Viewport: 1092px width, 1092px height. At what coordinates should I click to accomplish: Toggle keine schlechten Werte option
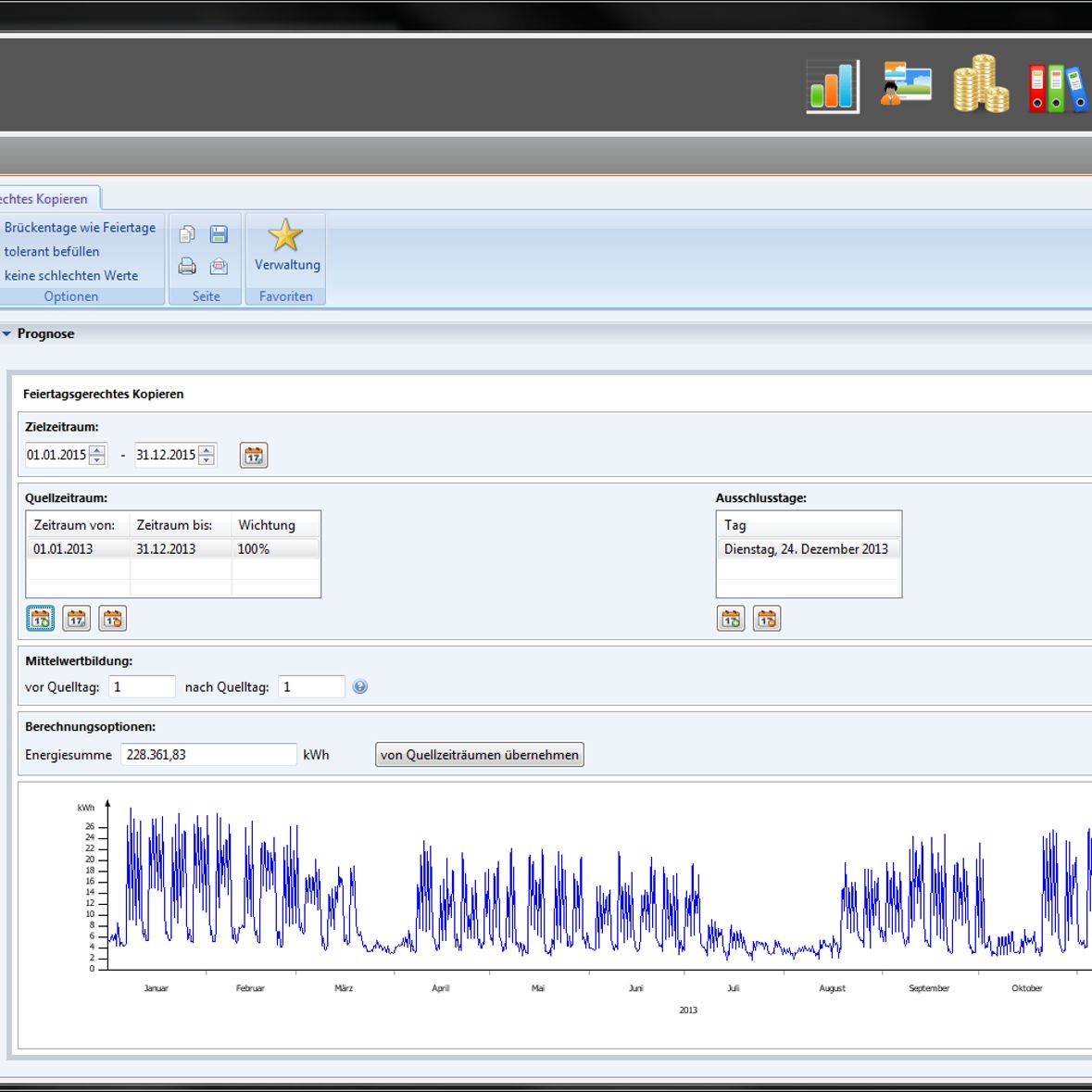(71, 276)
